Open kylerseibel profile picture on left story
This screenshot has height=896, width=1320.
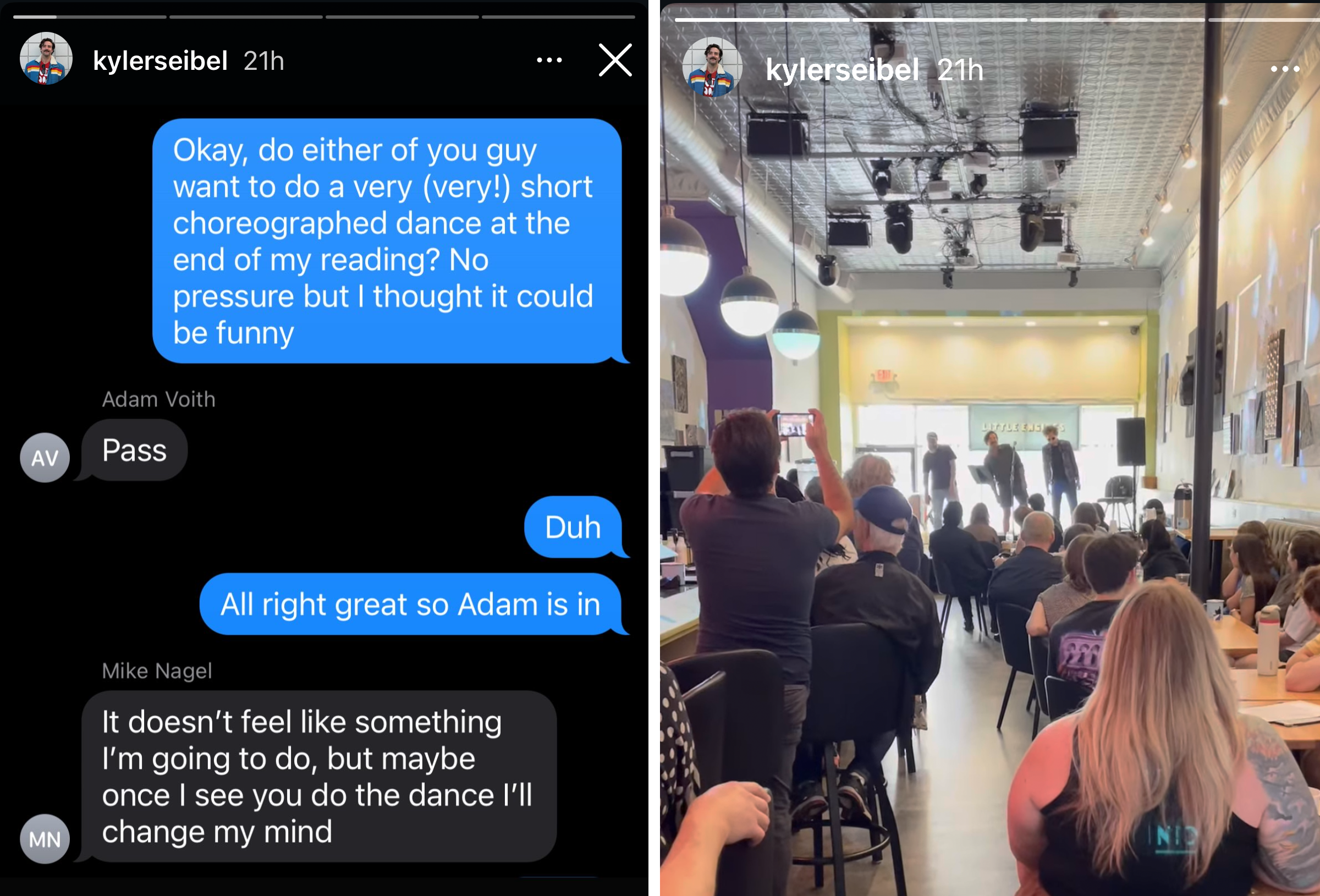click(46, 58)
